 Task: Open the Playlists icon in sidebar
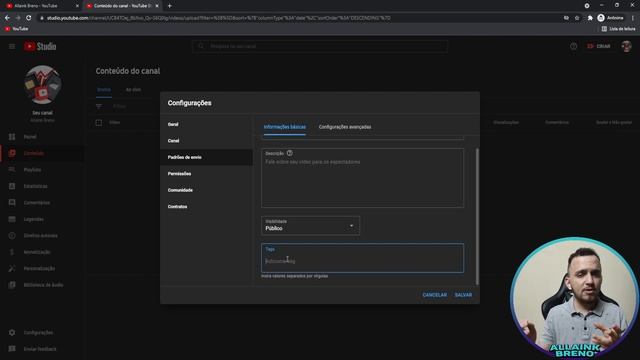click(x=12, y=169)
